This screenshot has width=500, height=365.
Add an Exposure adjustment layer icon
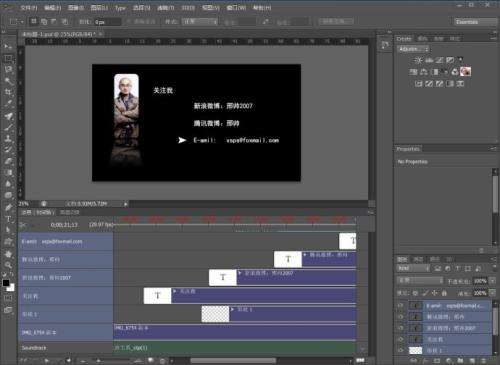(450, 60)
